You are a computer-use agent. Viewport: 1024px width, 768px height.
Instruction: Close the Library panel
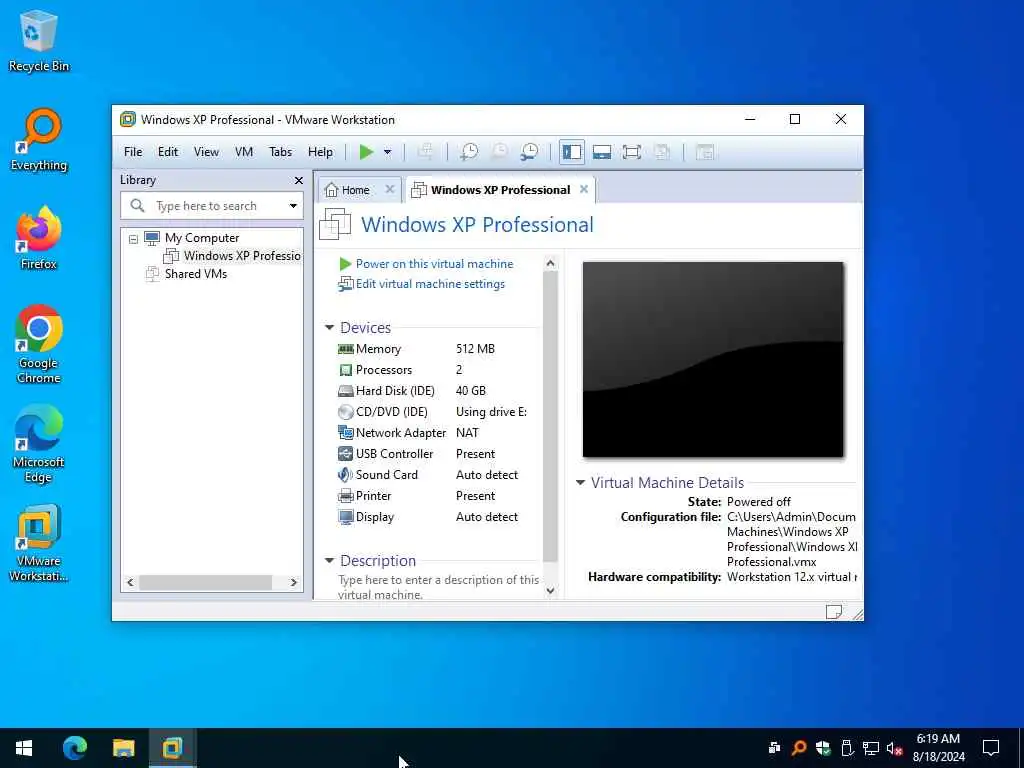point(298,180)
